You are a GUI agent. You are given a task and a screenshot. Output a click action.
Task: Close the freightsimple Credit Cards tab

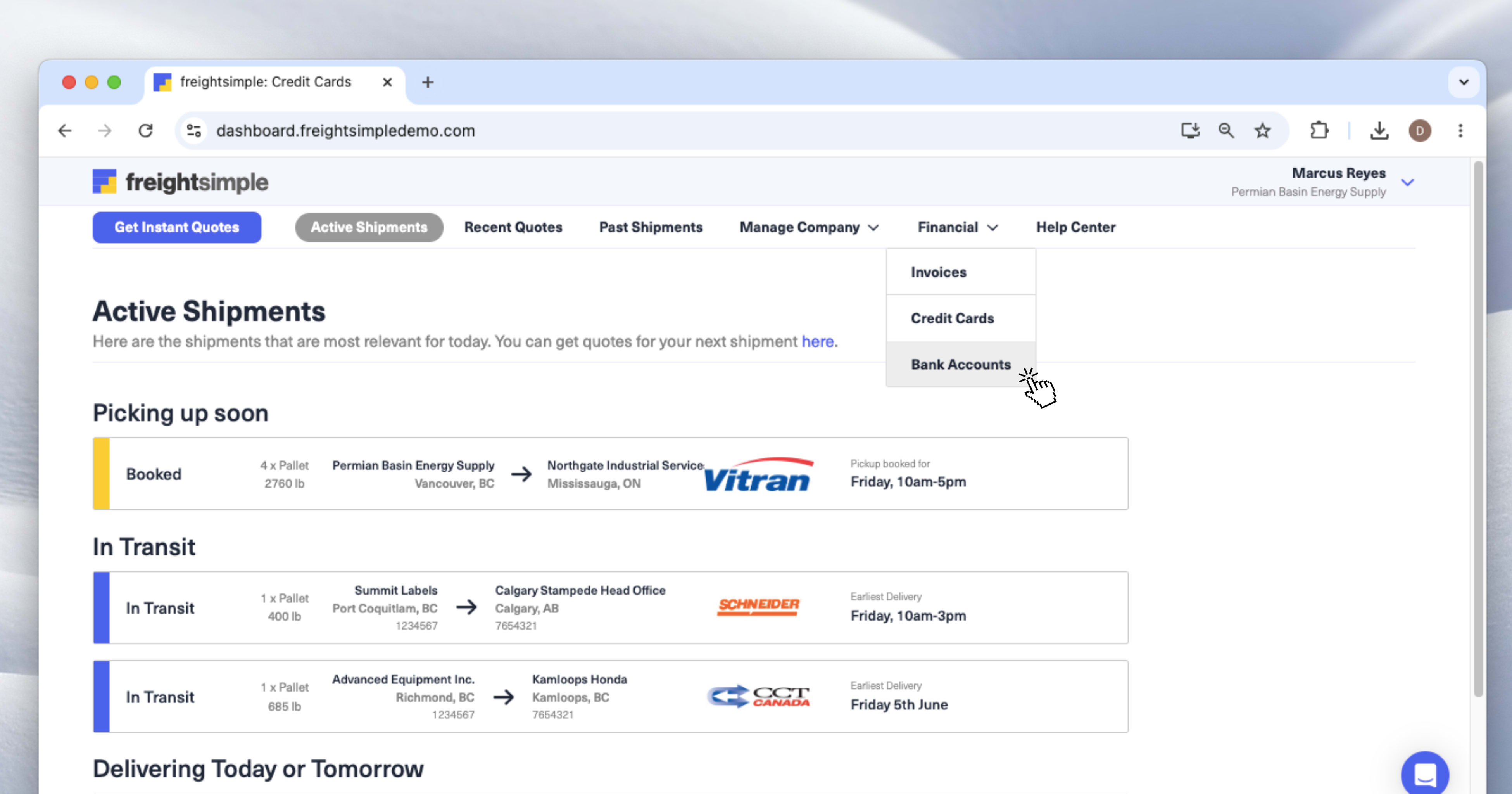pos(387,82)
